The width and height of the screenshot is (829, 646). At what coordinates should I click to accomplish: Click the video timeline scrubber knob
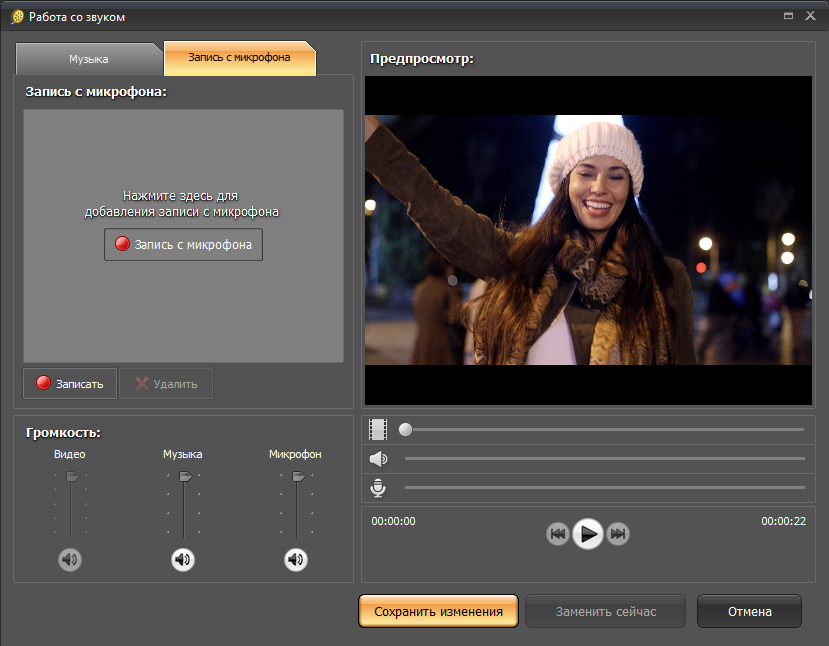tap(406, 429)
